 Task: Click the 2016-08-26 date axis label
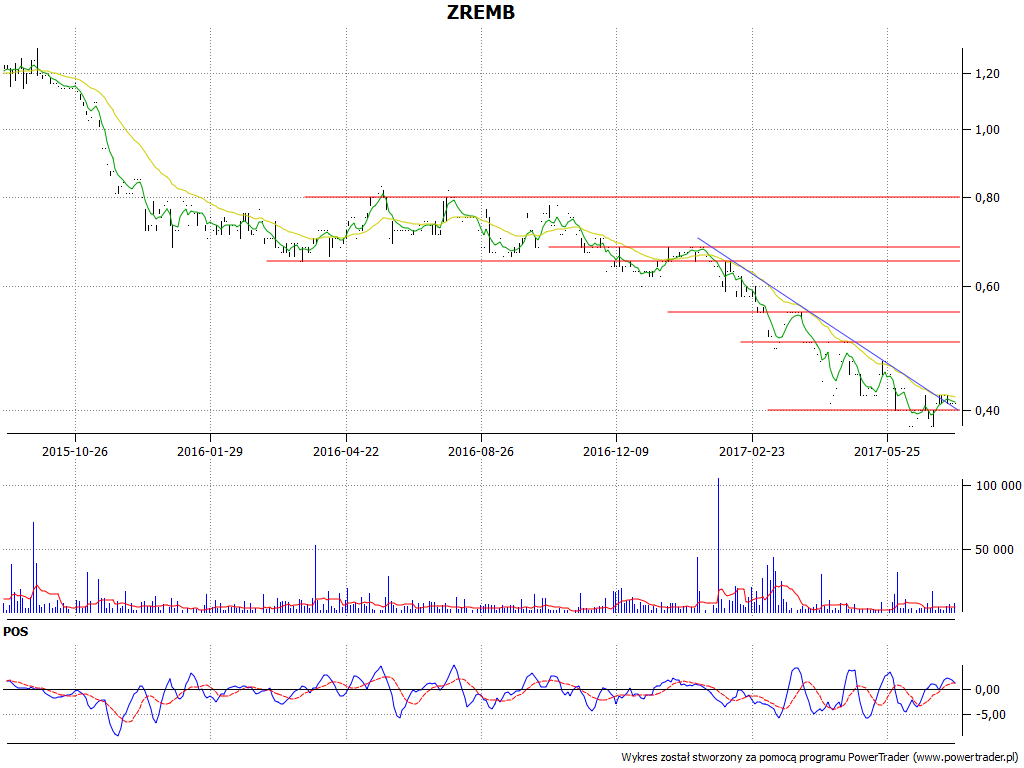pos(481,451)
